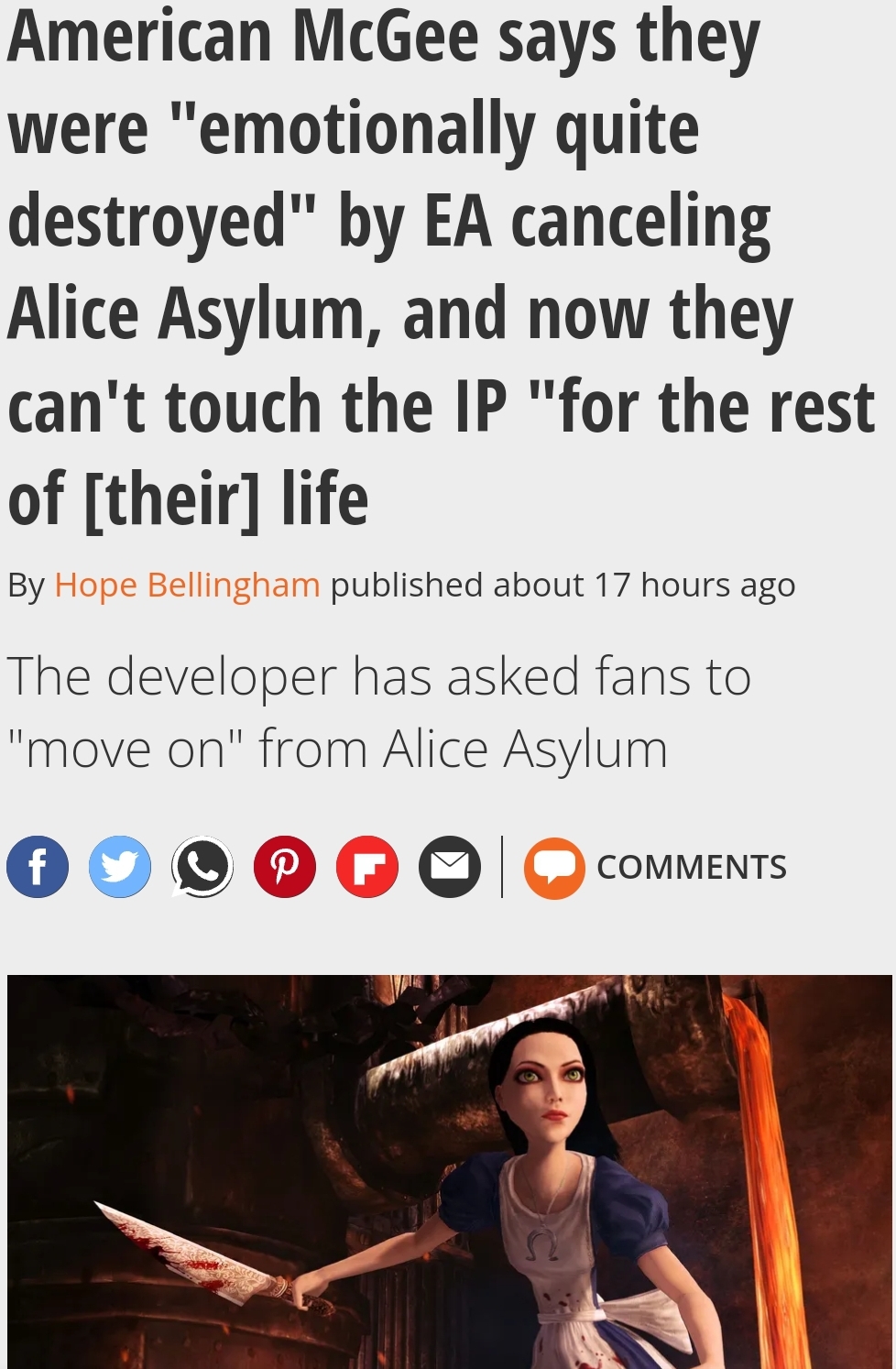Open the orange speech bubble comments icon
Image resolution: width=896 pixels, height=1369 pixels.
[x=554, y=868]
